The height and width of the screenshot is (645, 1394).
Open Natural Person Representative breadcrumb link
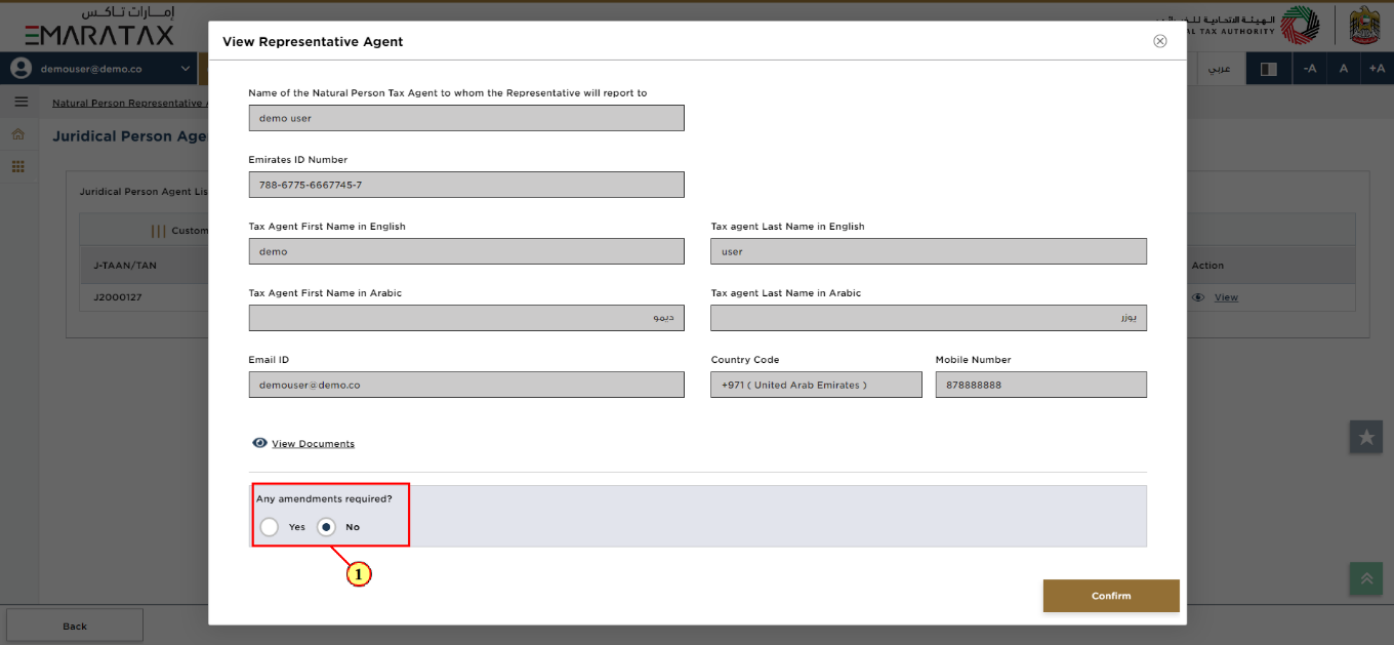coord(129,103)
